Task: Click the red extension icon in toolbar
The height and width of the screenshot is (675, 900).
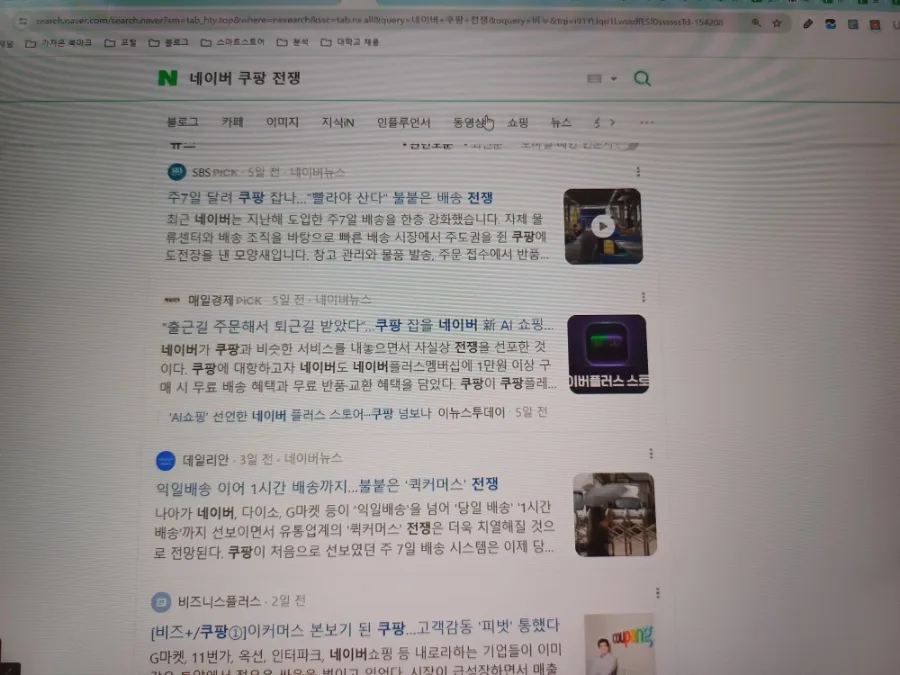Action: (x=875, y=25)
